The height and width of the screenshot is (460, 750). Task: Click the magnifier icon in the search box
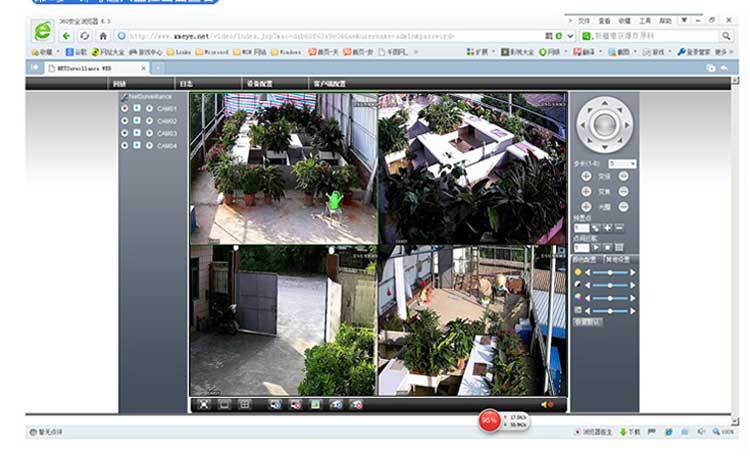(x=726, y=36)
